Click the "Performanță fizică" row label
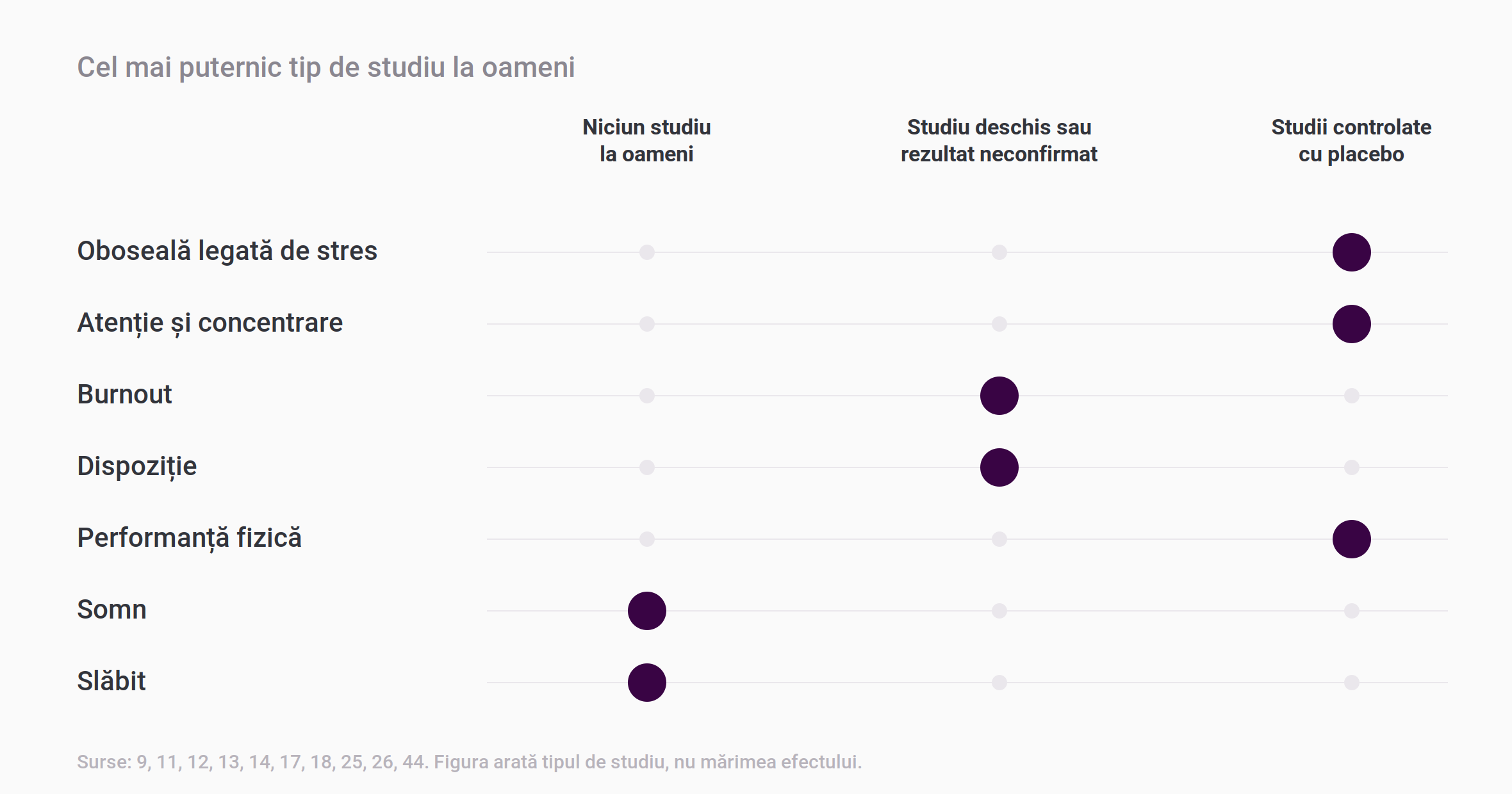 tap(189, 538)
